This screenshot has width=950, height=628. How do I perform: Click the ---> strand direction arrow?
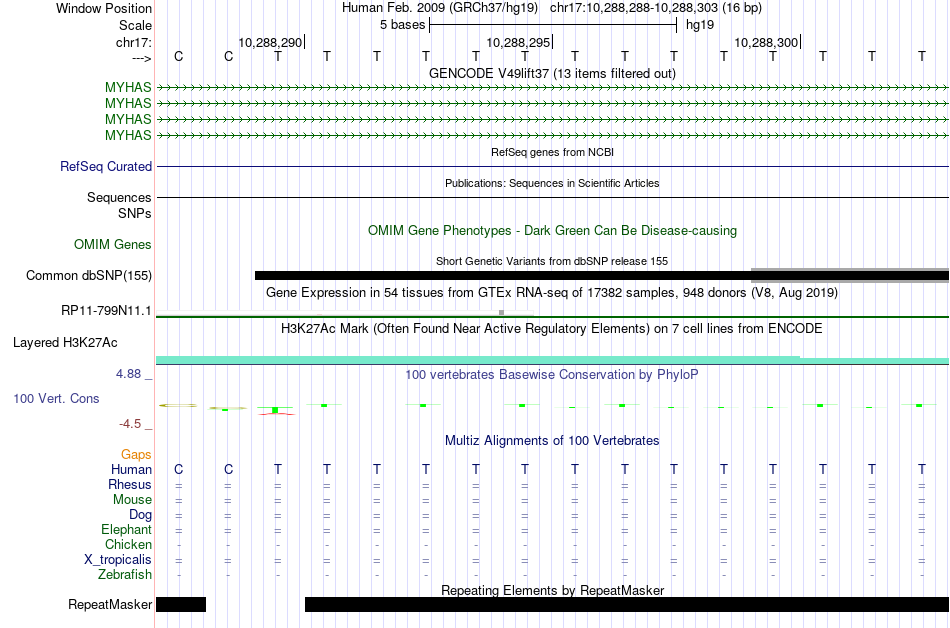pyautogui.click(x=141, y=58)
